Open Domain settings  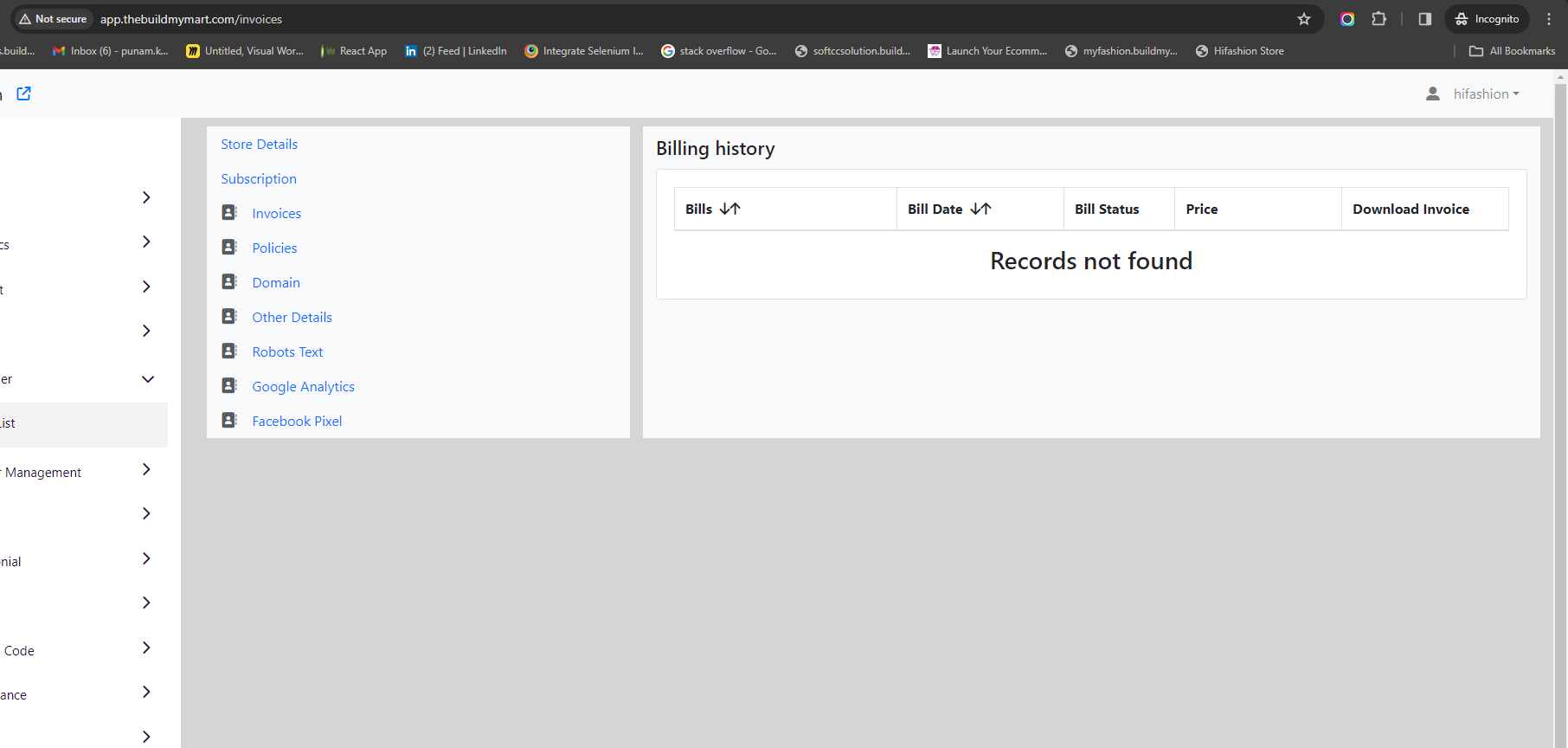(276, 282)
